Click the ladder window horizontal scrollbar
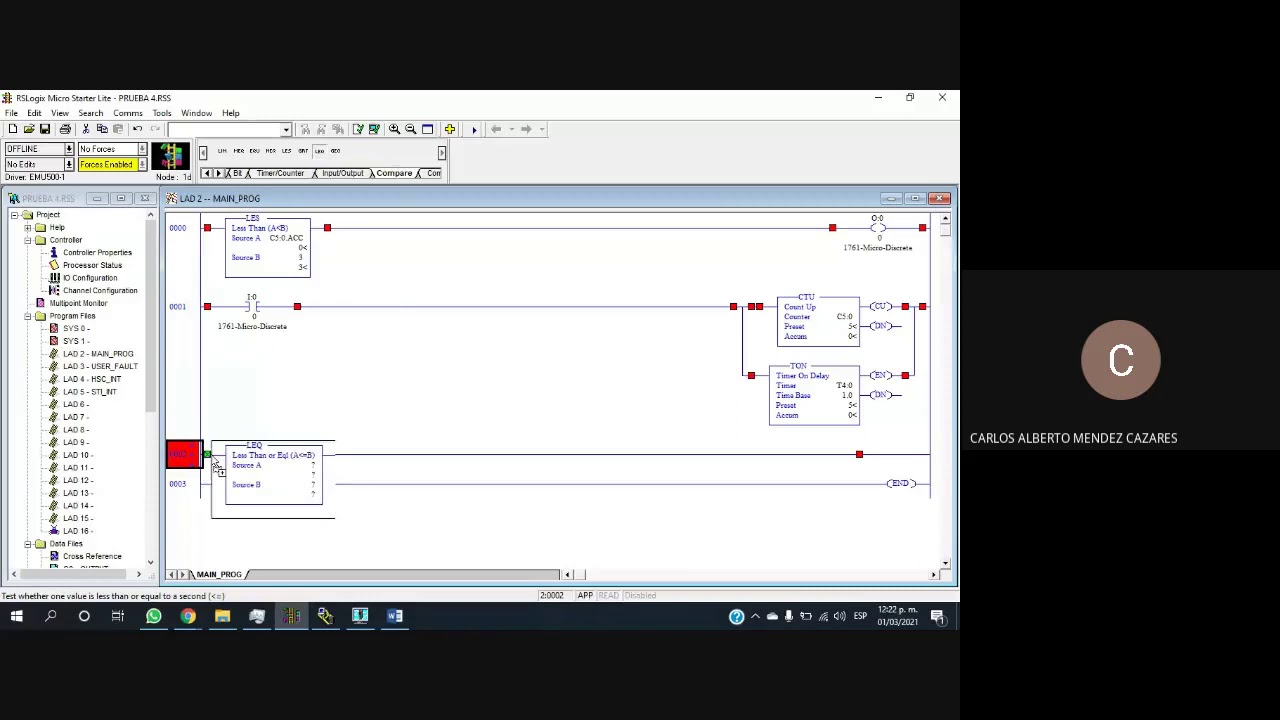Viewport: 1280px width, 720px height. click(x=751, y=575)
